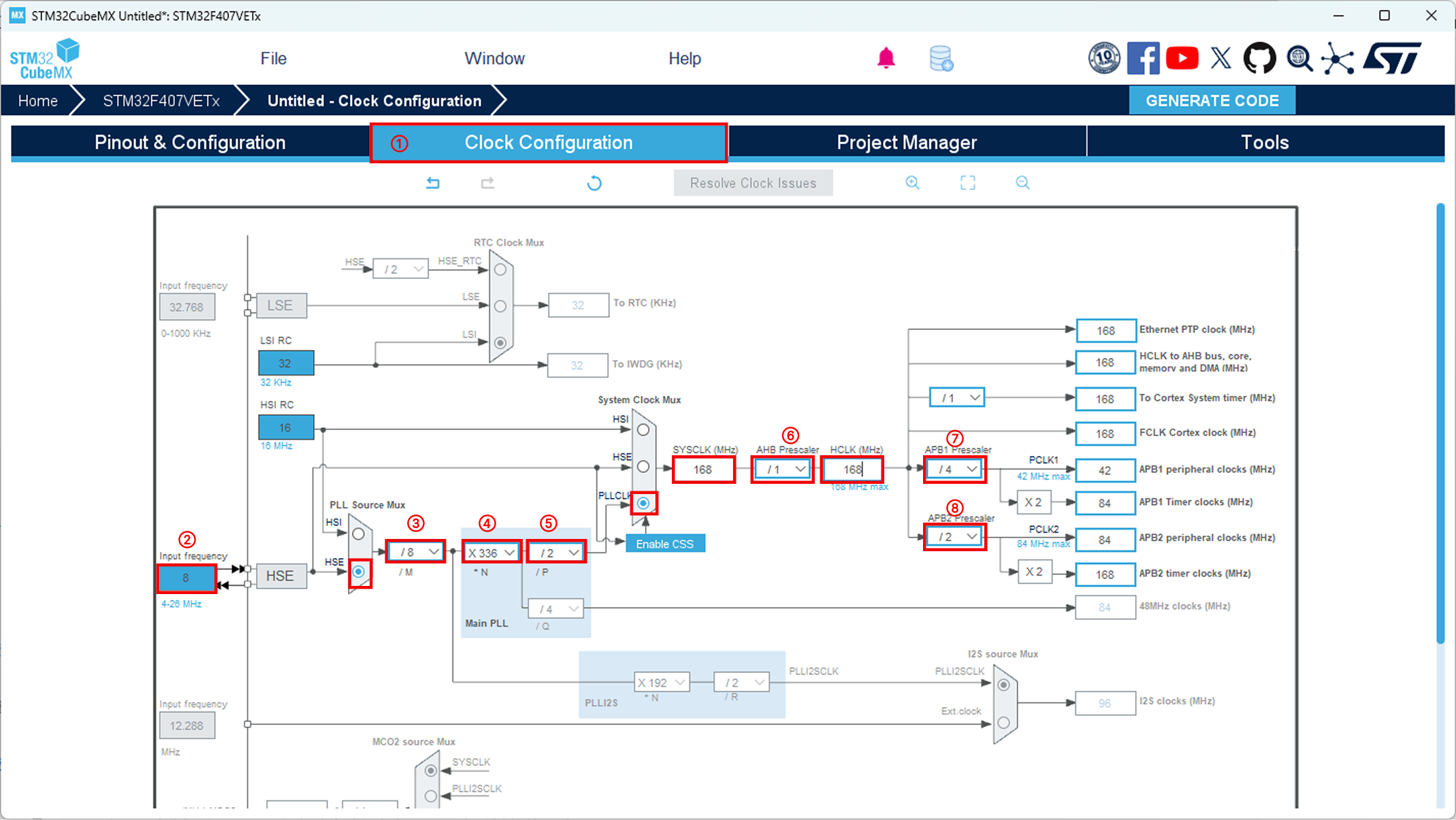
Task: Select HSE on PLL Source Mux
Action: point(359,572)
